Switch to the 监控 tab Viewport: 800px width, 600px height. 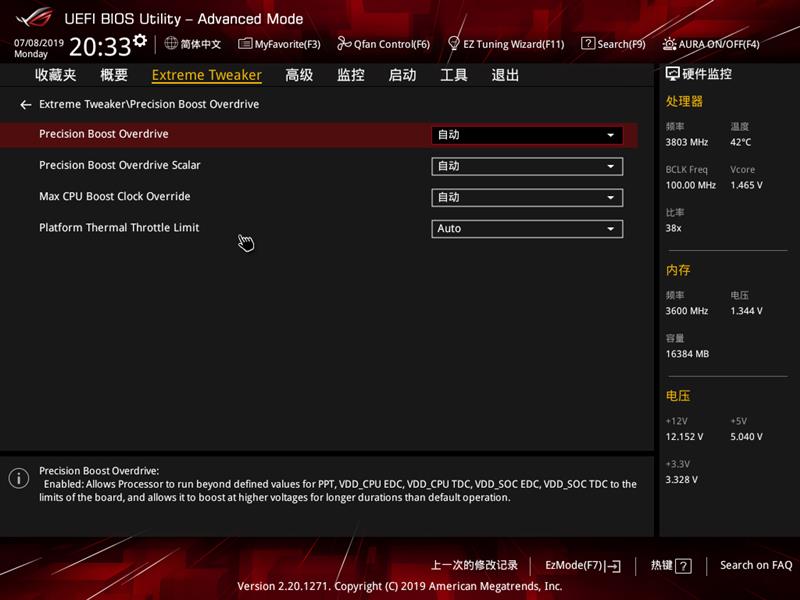[352, 75]
